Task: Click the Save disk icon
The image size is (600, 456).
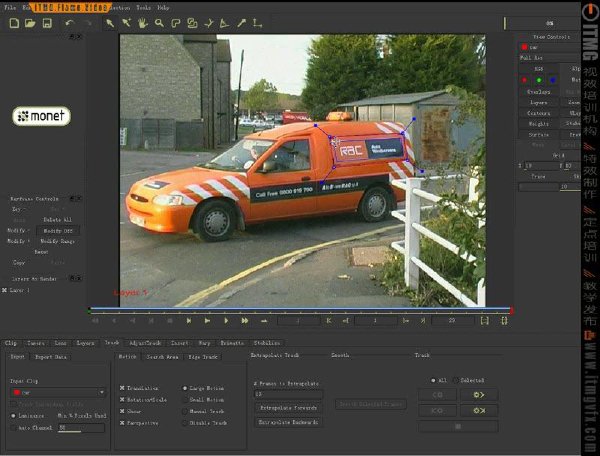Action: point(47,23)
